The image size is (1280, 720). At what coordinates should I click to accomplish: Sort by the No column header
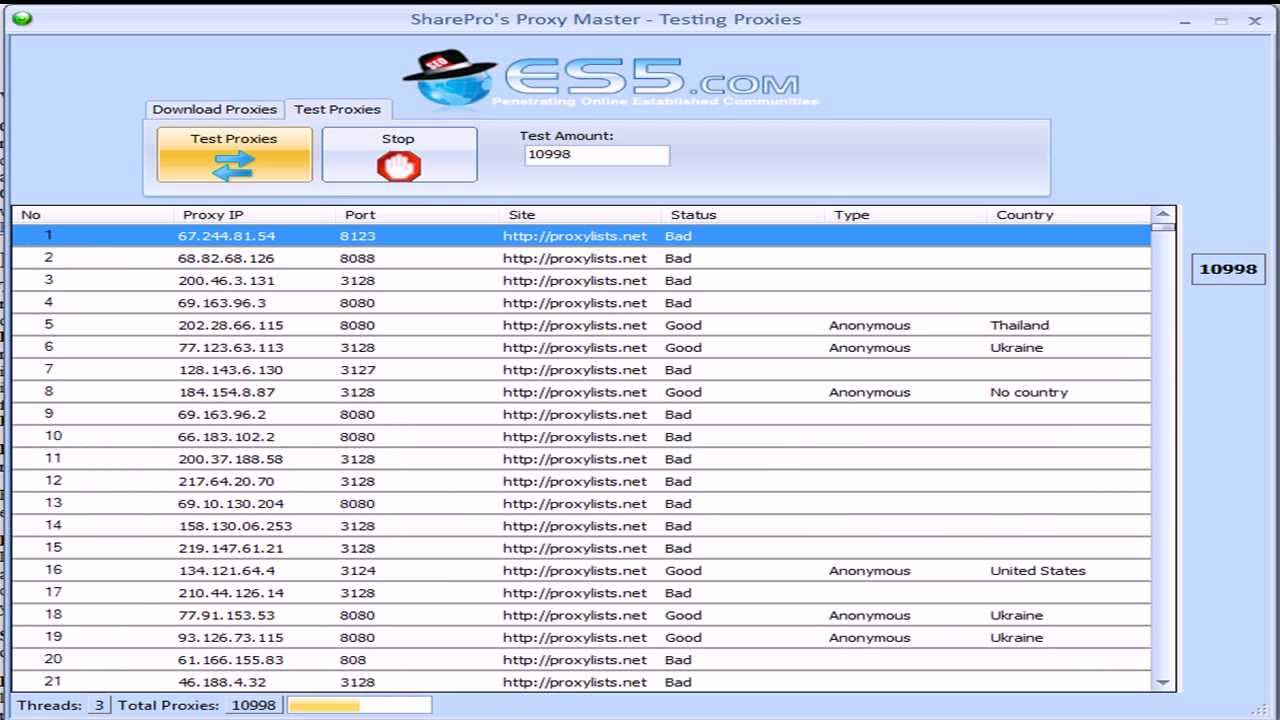(93, 215)
